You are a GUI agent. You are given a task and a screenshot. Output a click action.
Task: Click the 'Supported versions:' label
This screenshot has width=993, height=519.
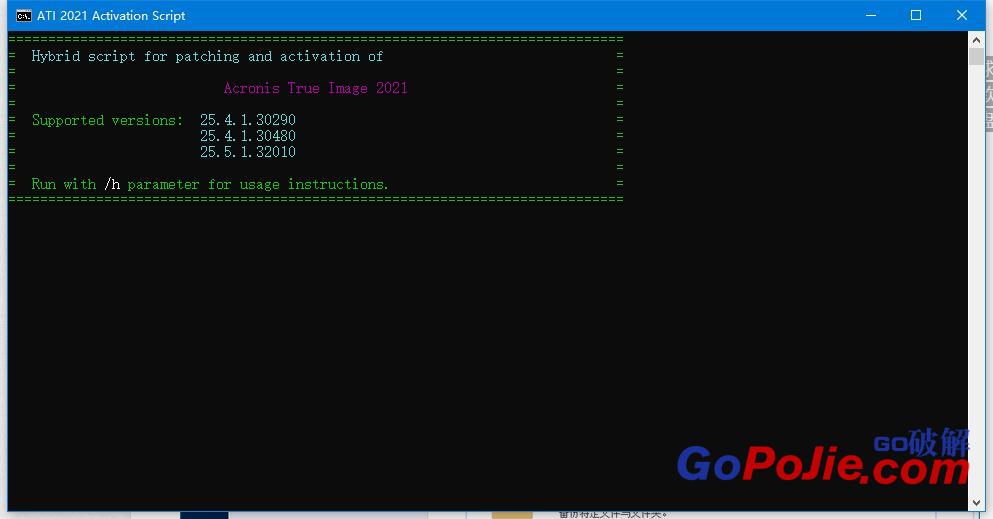click(108, 120)
